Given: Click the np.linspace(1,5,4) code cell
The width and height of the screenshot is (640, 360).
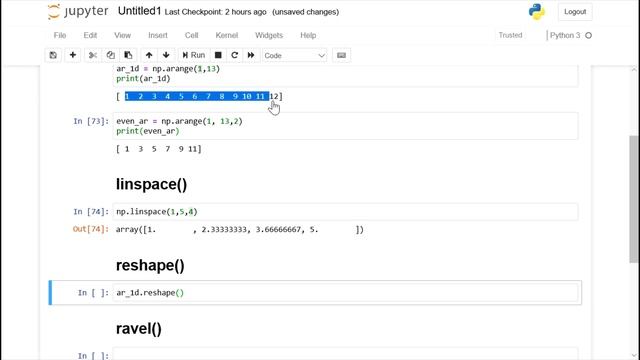Looking at the screenshot, I should pyautogui.click(x=345, y=212).
